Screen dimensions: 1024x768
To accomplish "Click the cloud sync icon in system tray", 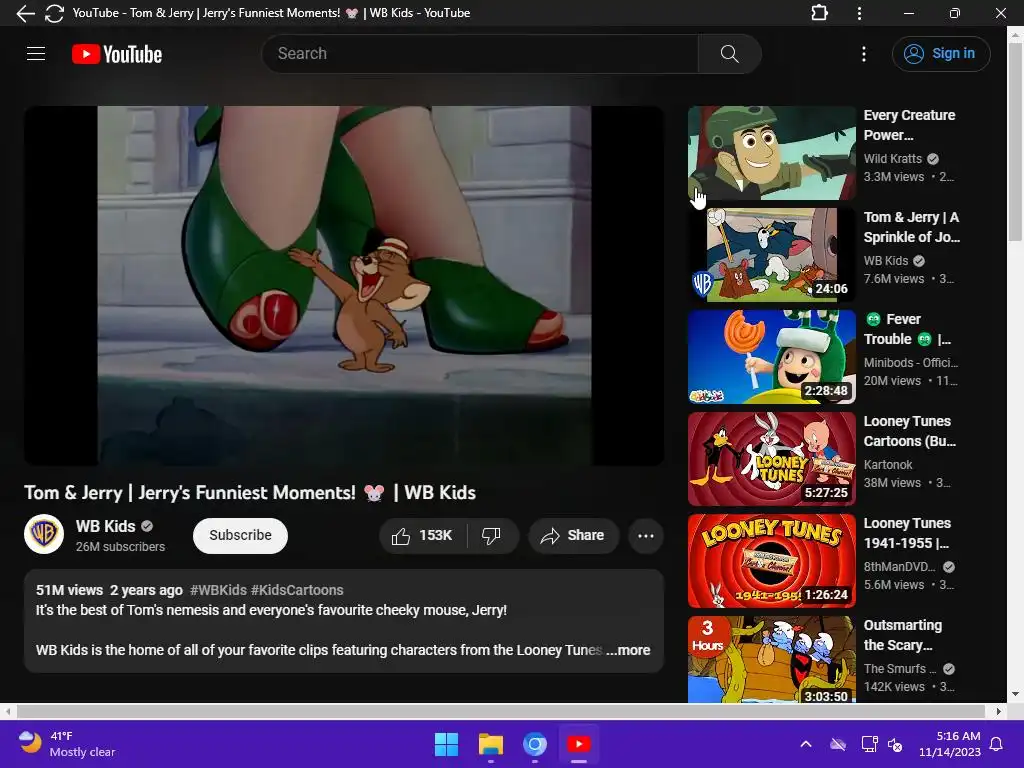I will coord(838,744).
